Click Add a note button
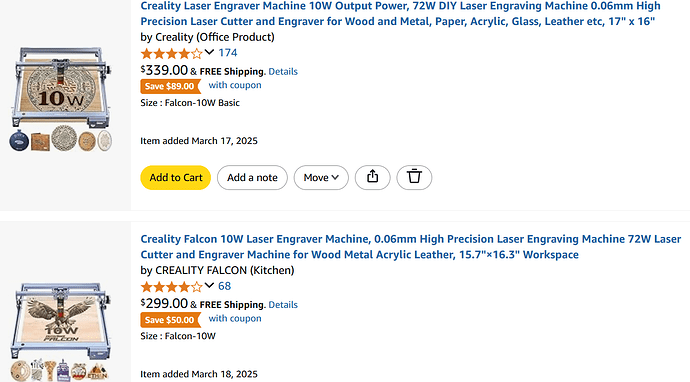This screenshot has width=690, height=382. (252, 177)
